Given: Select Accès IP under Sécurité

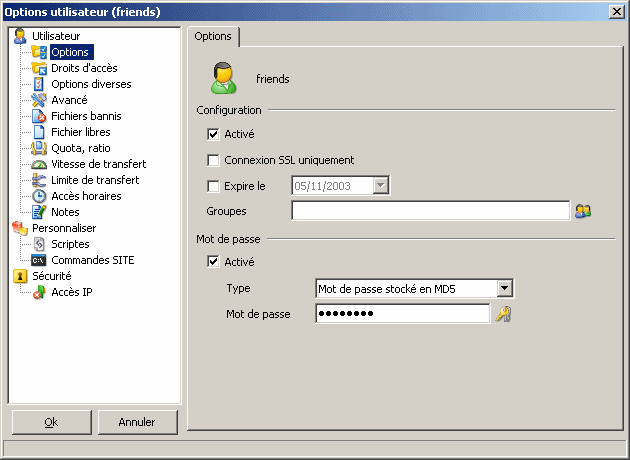Looking at the screenshot, I should [72, 292].
